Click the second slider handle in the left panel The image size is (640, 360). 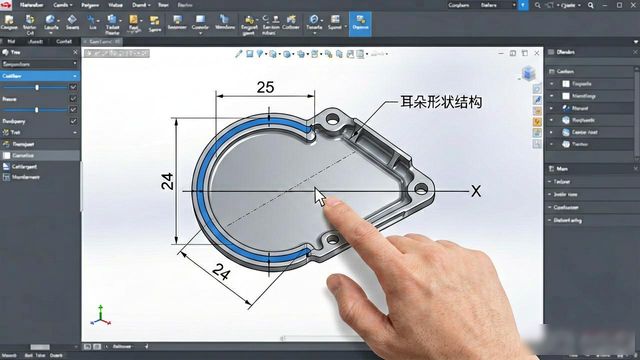click(37, 110)
